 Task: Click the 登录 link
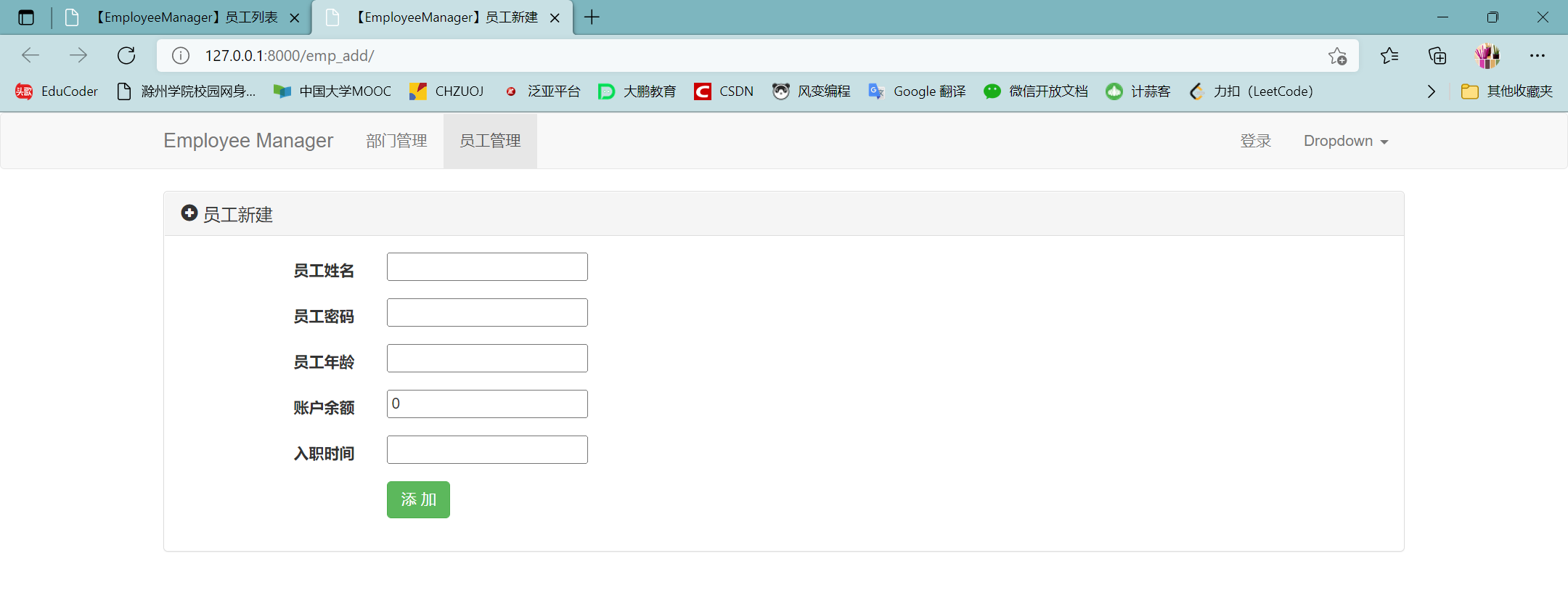(x=1256, y=141)
